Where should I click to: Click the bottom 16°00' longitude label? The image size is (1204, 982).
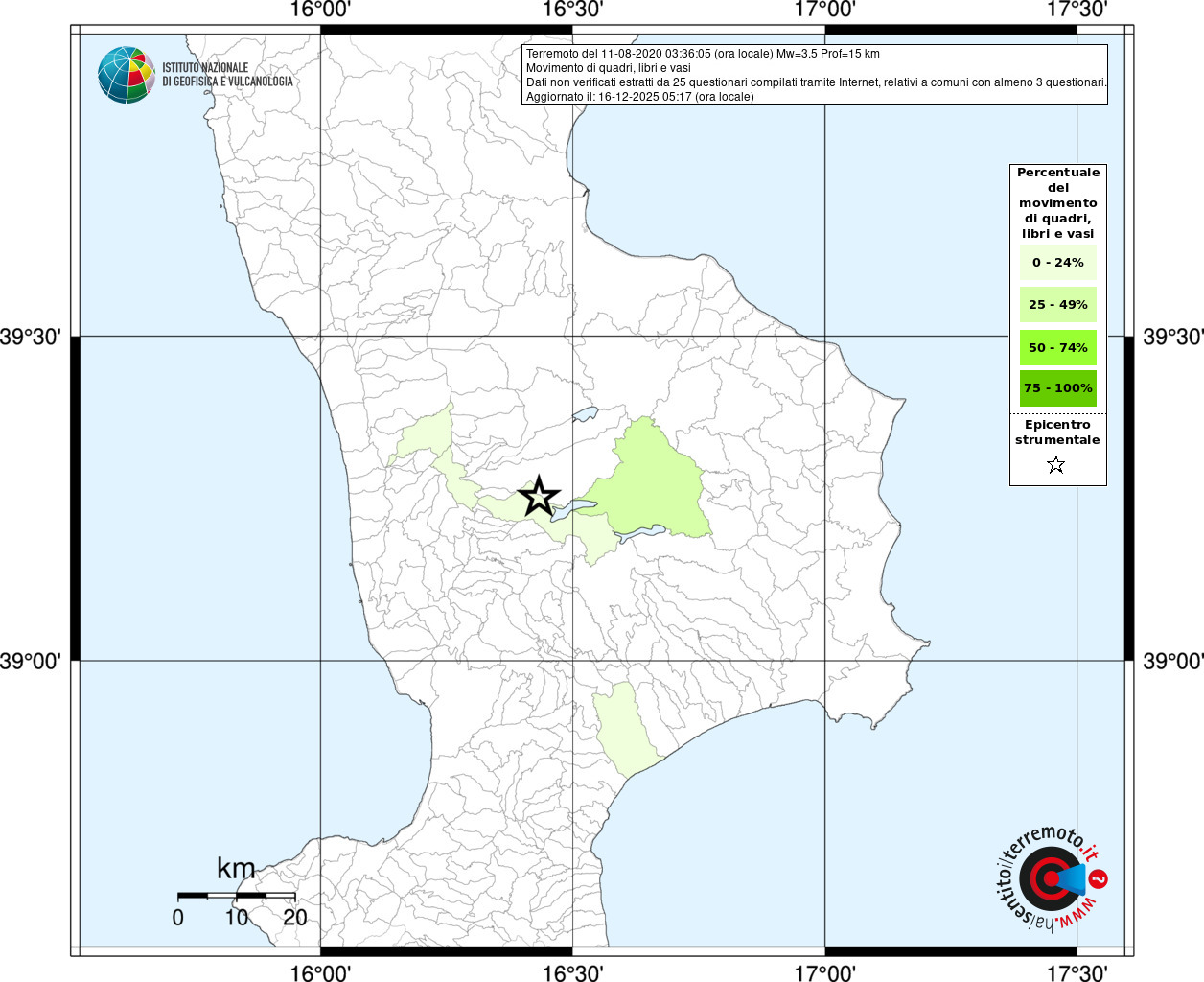[320, 972]
